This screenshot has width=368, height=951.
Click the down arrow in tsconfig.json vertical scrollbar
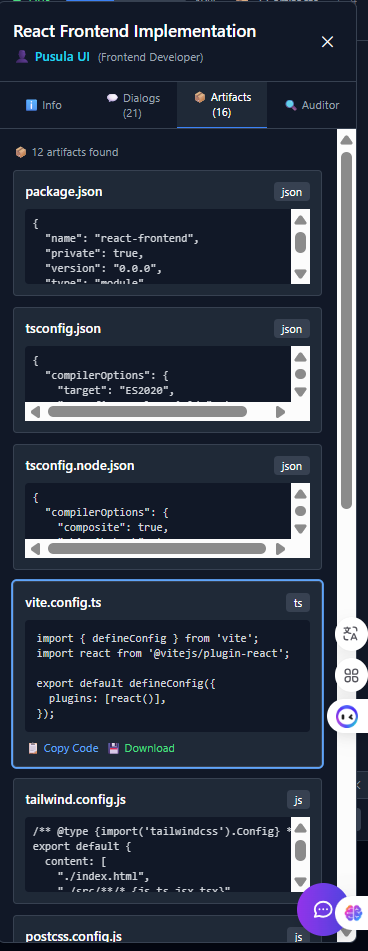[300, 391]
